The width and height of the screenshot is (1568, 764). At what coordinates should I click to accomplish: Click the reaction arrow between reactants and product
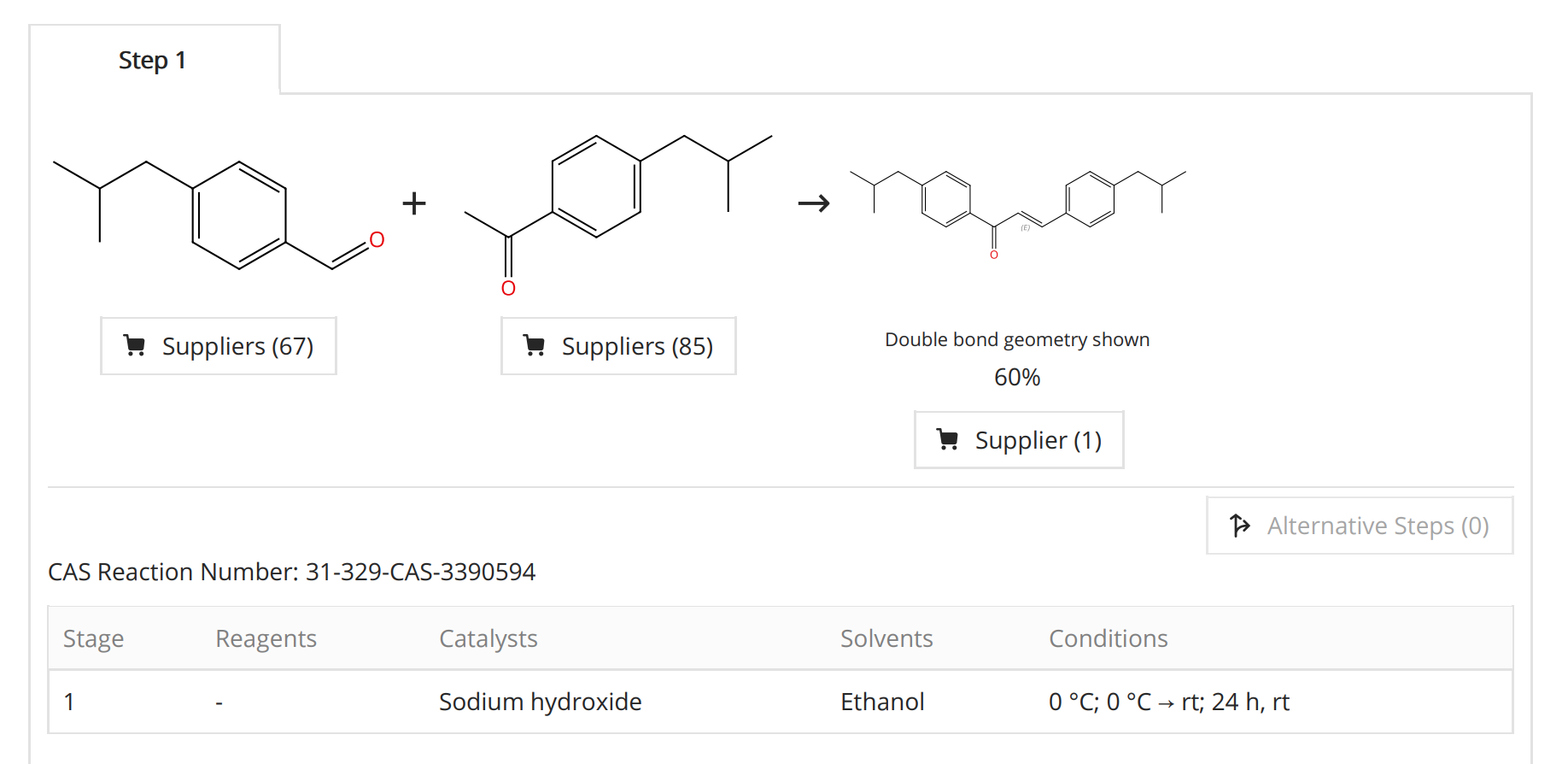point(814,203)
